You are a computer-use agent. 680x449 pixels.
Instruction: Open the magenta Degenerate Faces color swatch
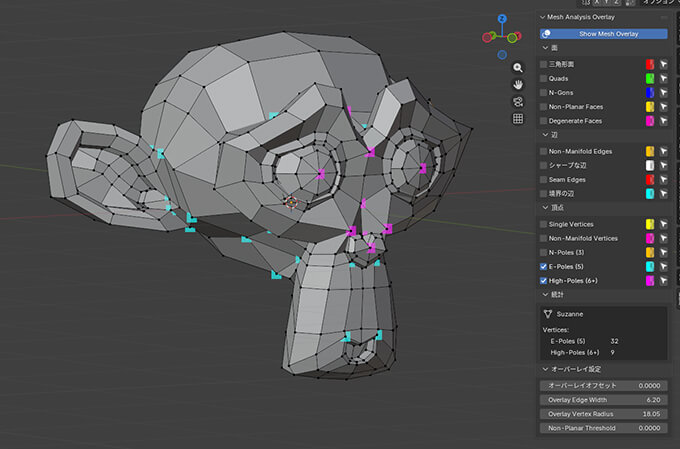648,121
